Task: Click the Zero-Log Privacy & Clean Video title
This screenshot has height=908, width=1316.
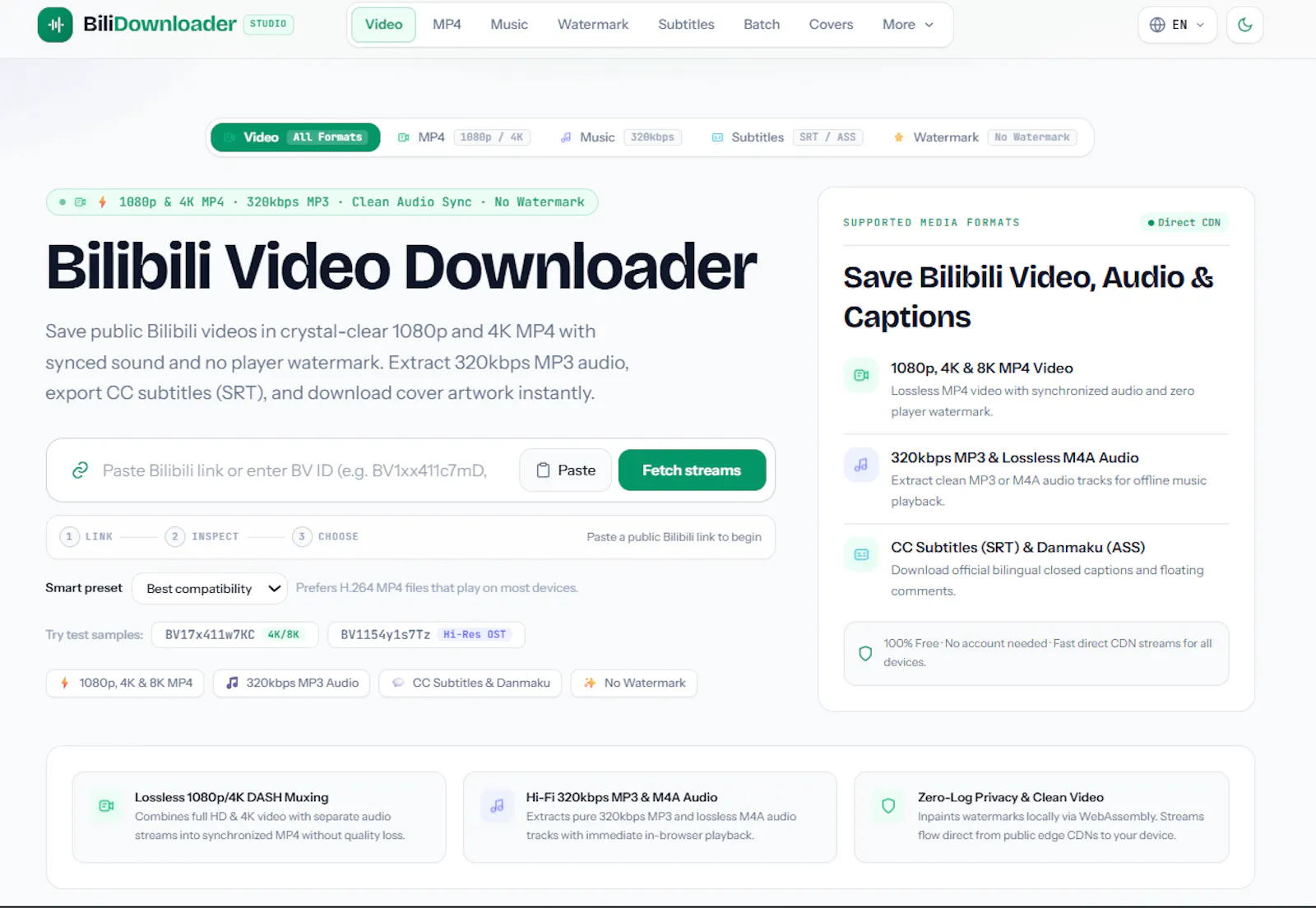Action: 1011,798
